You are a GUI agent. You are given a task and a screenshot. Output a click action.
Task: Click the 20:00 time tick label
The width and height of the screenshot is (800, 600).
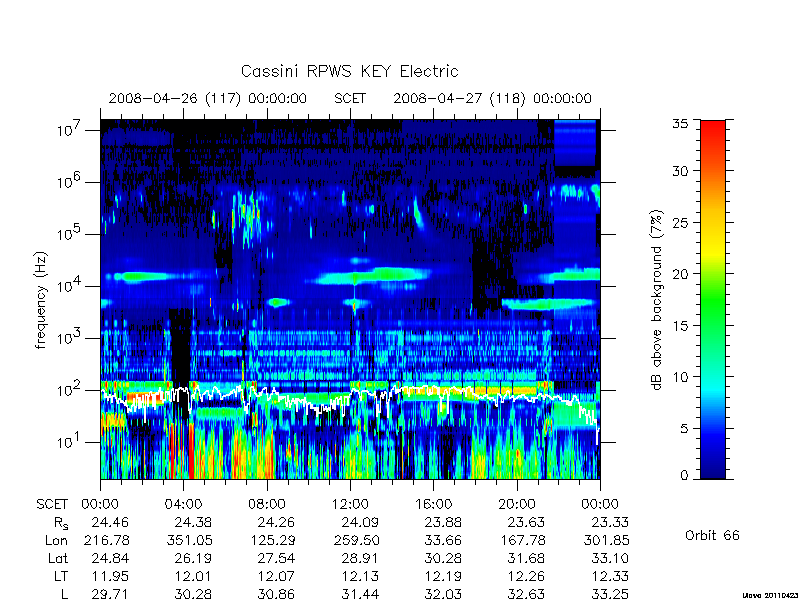pos(517,505)
